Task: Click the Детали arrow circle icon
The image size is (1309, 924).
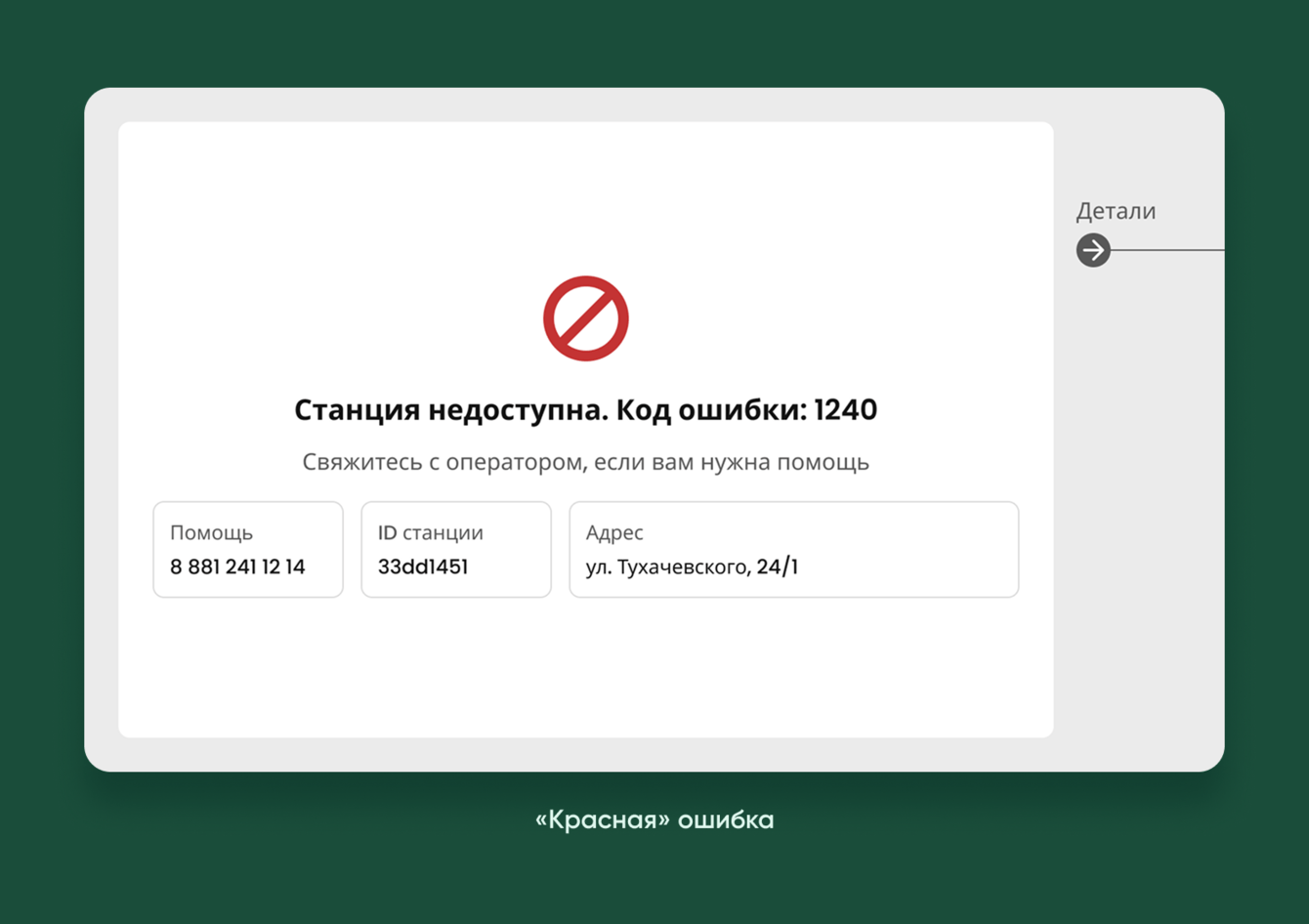Action: coord(1093,250)
